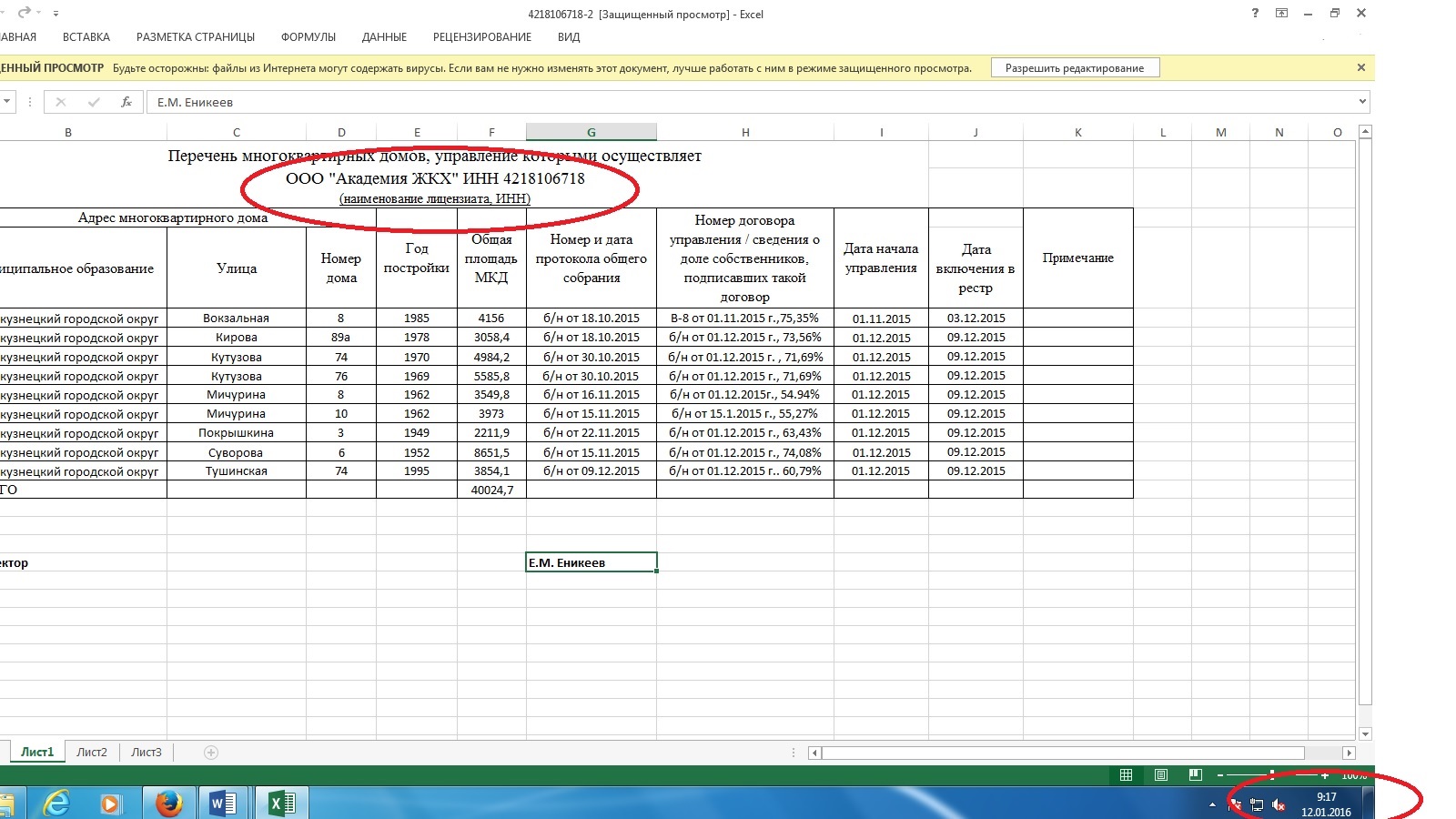Switch to Normal view in the status bar

pyautogui.click(x=1126, y=775)
